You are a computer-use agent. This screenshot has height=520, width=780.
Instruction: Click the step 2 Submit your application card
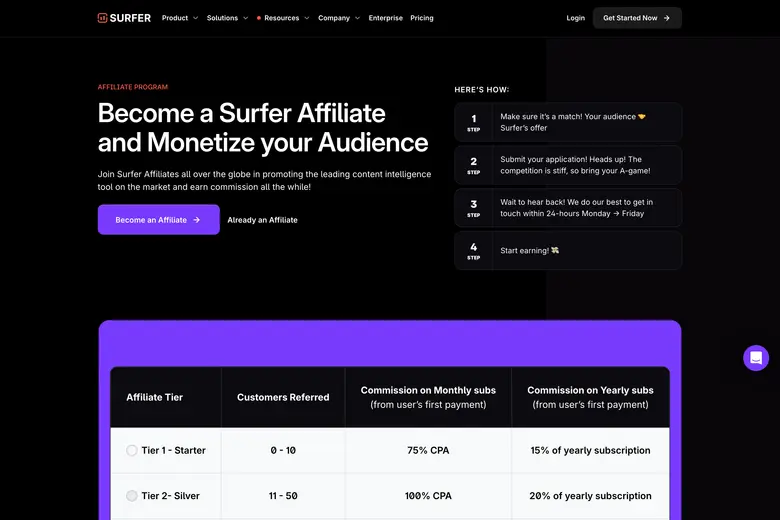click(x=568, y=165)
